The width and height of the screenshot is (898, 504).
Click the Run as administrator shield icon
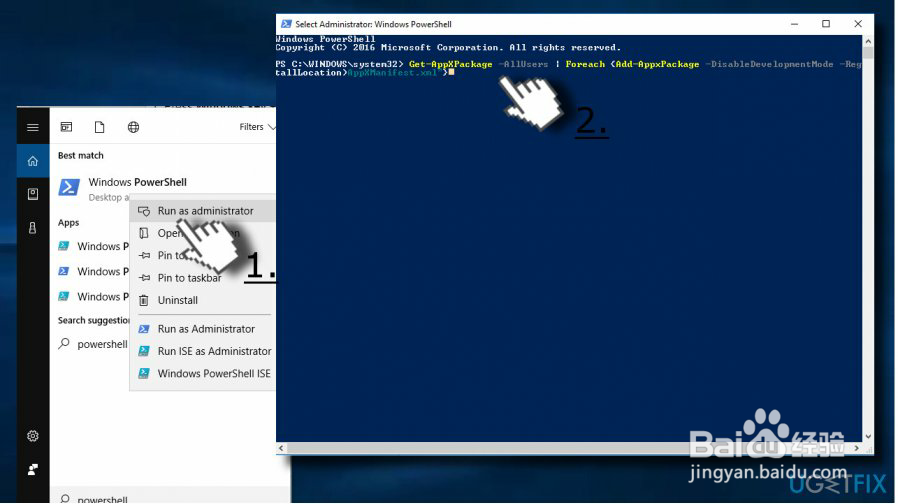[144, 211]
